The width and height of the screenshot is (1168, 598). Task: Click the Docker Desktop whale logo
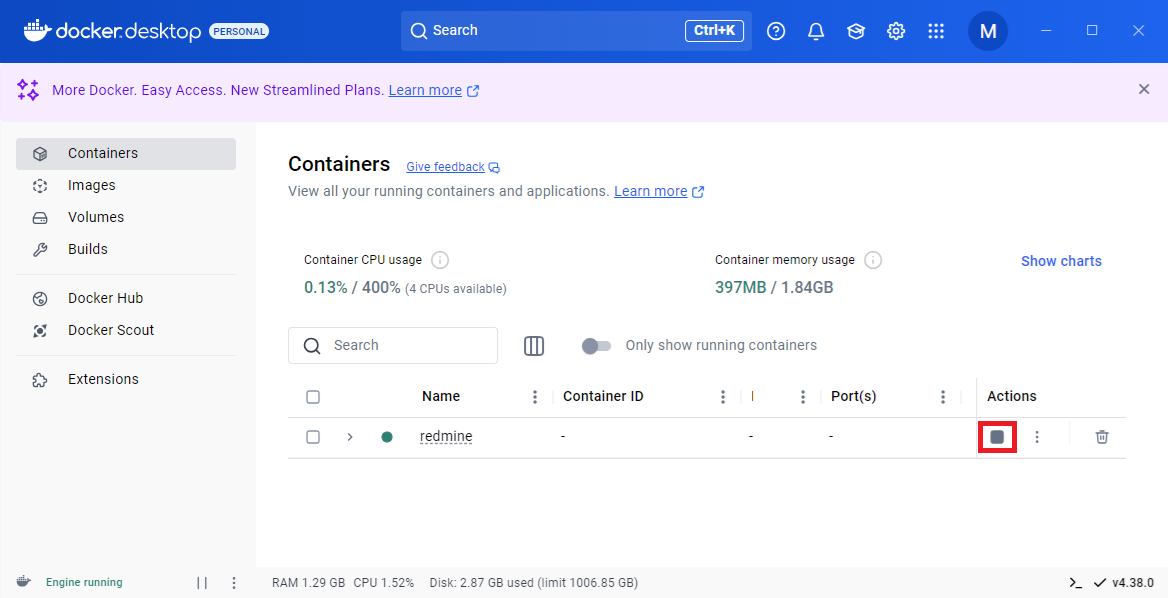[36, 30]
